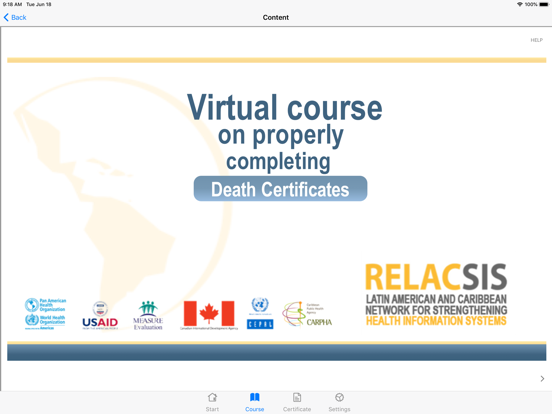Advance to next slide with right chevron

click(x=542, y=378)
